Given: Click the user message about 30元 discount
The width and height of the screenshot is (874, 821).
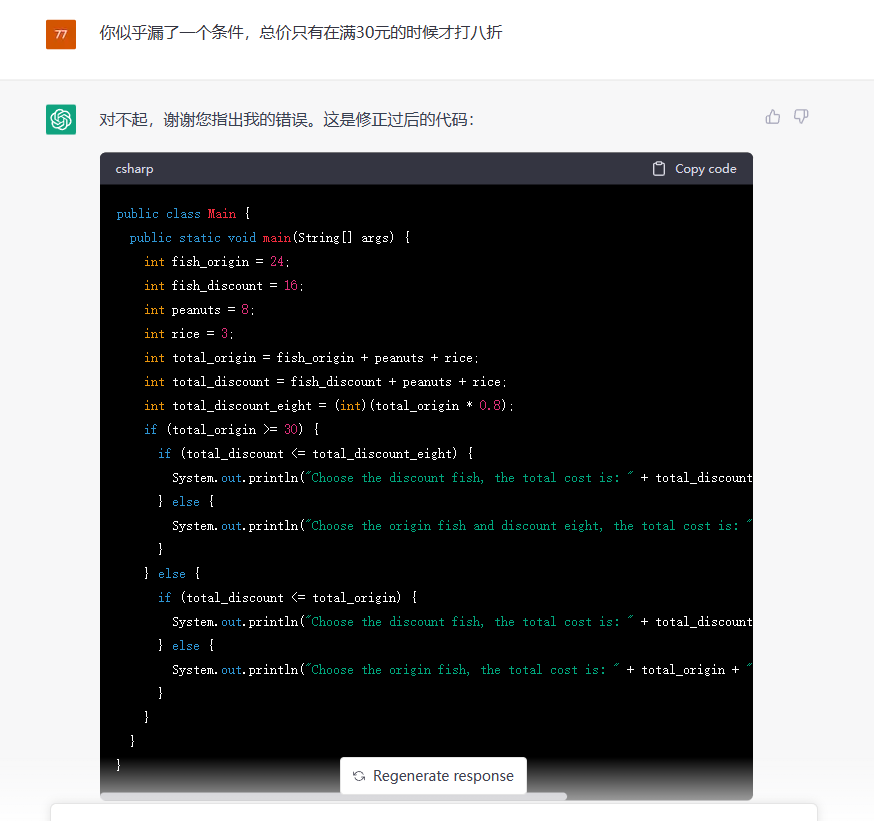Looking at the screenshot, I should (301, 33).
